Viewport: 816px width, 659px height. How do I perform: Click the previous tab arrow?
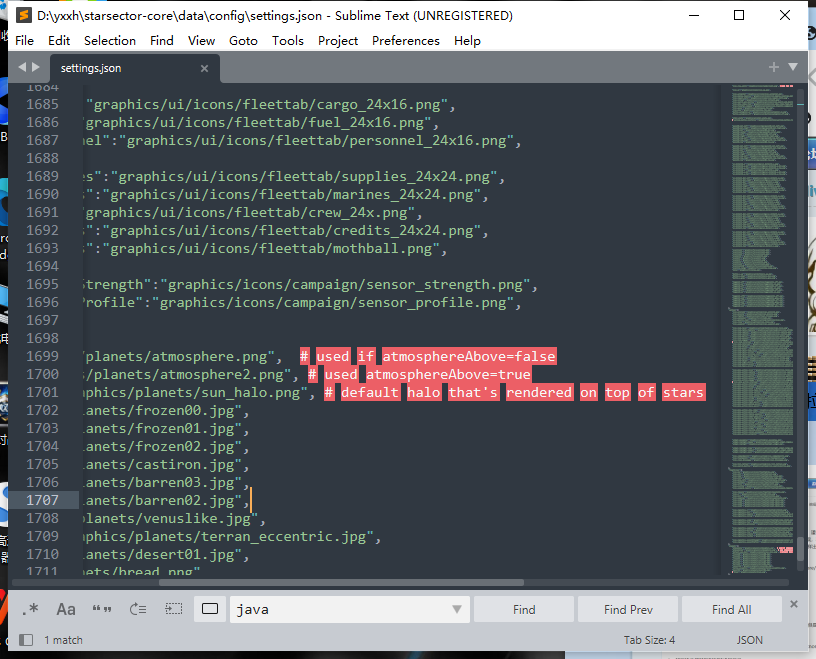click(22, 67)
